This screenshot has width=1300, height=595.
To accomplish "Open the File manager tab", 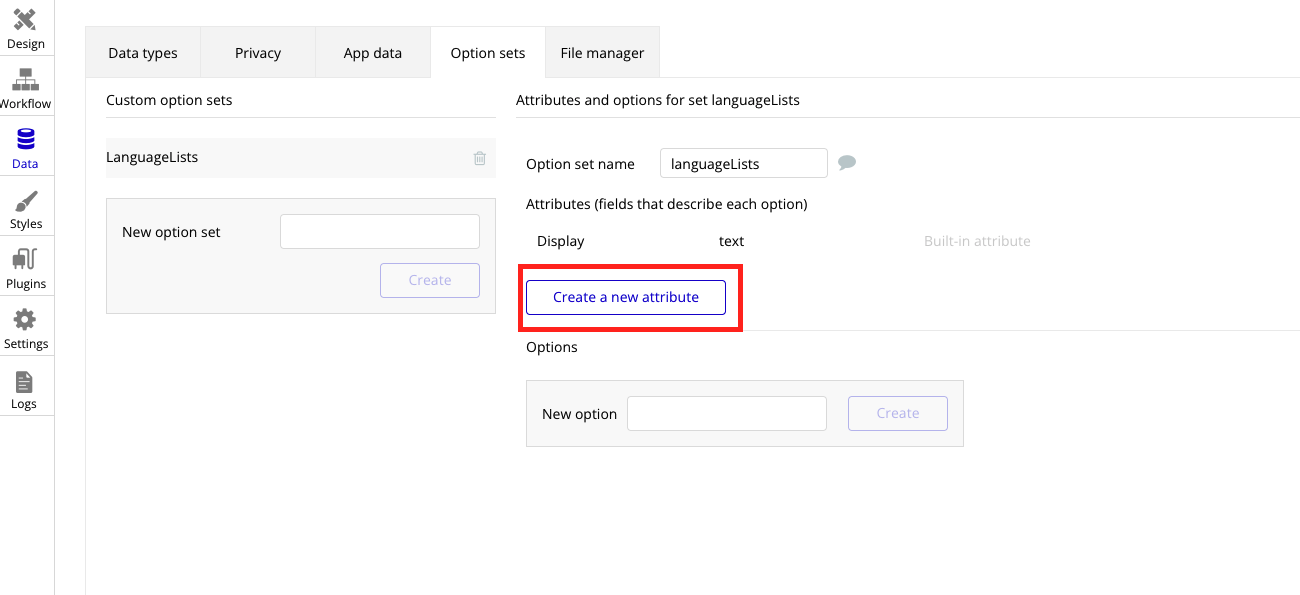I will pos(602,53).
